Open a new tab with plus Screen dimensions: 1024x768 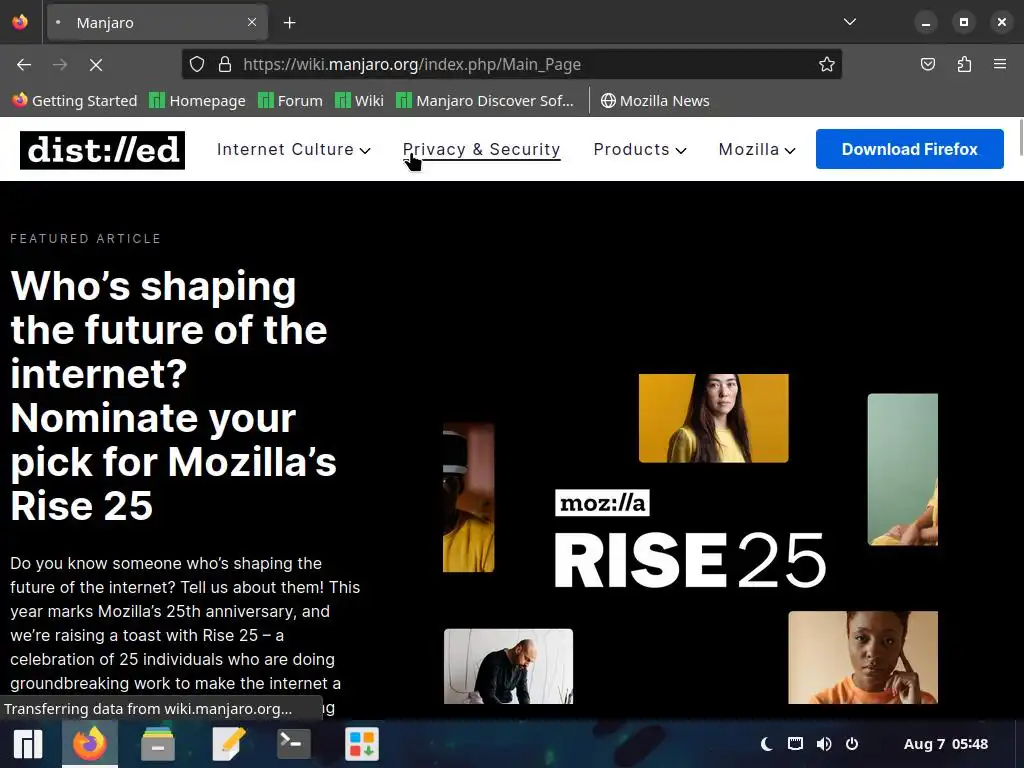(289, 23)
